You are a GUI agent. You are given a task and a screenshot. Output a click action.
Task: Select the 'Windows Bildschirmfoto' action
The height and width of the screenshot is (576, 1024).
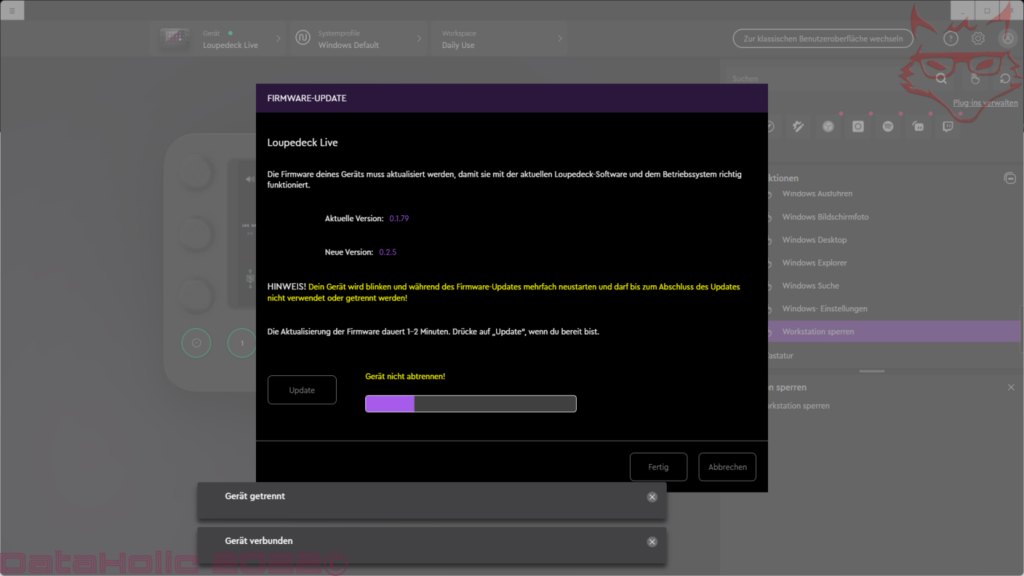825,217
